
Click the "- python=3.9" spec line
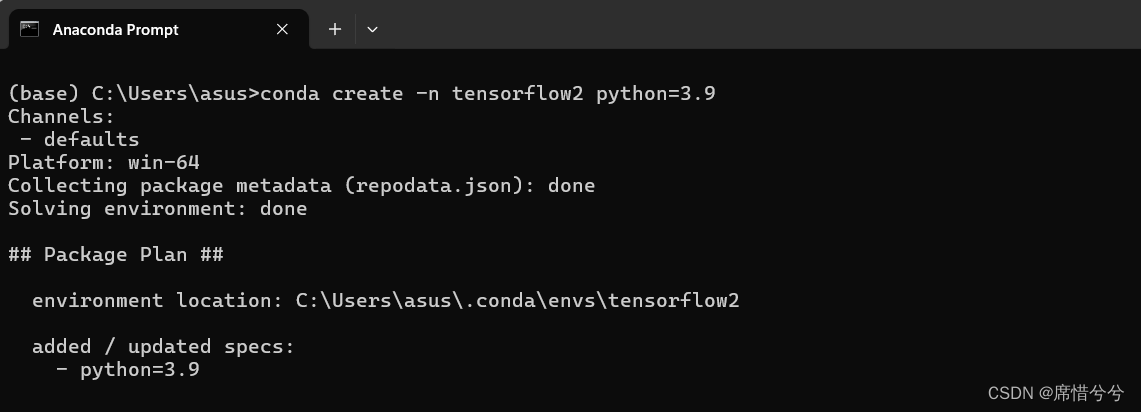point(128,370)
